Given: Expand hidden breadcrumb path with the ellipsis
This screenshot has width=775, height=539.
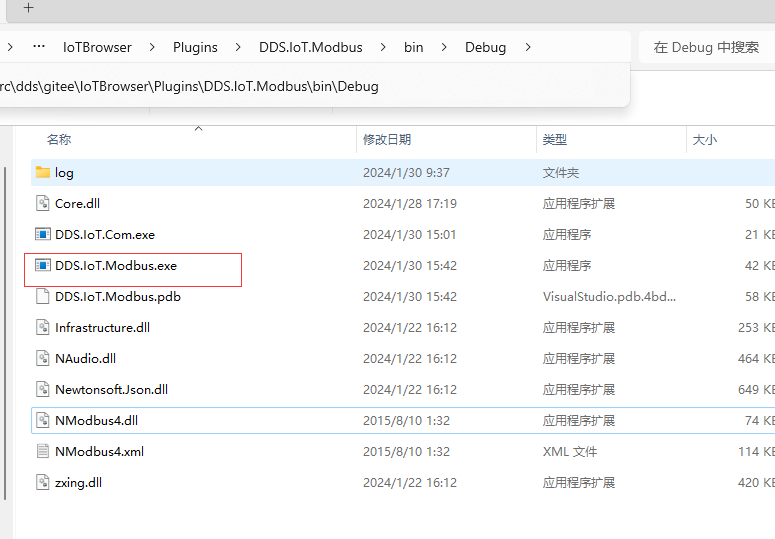Looking at the screenshot, I should (x=39, y=47).
